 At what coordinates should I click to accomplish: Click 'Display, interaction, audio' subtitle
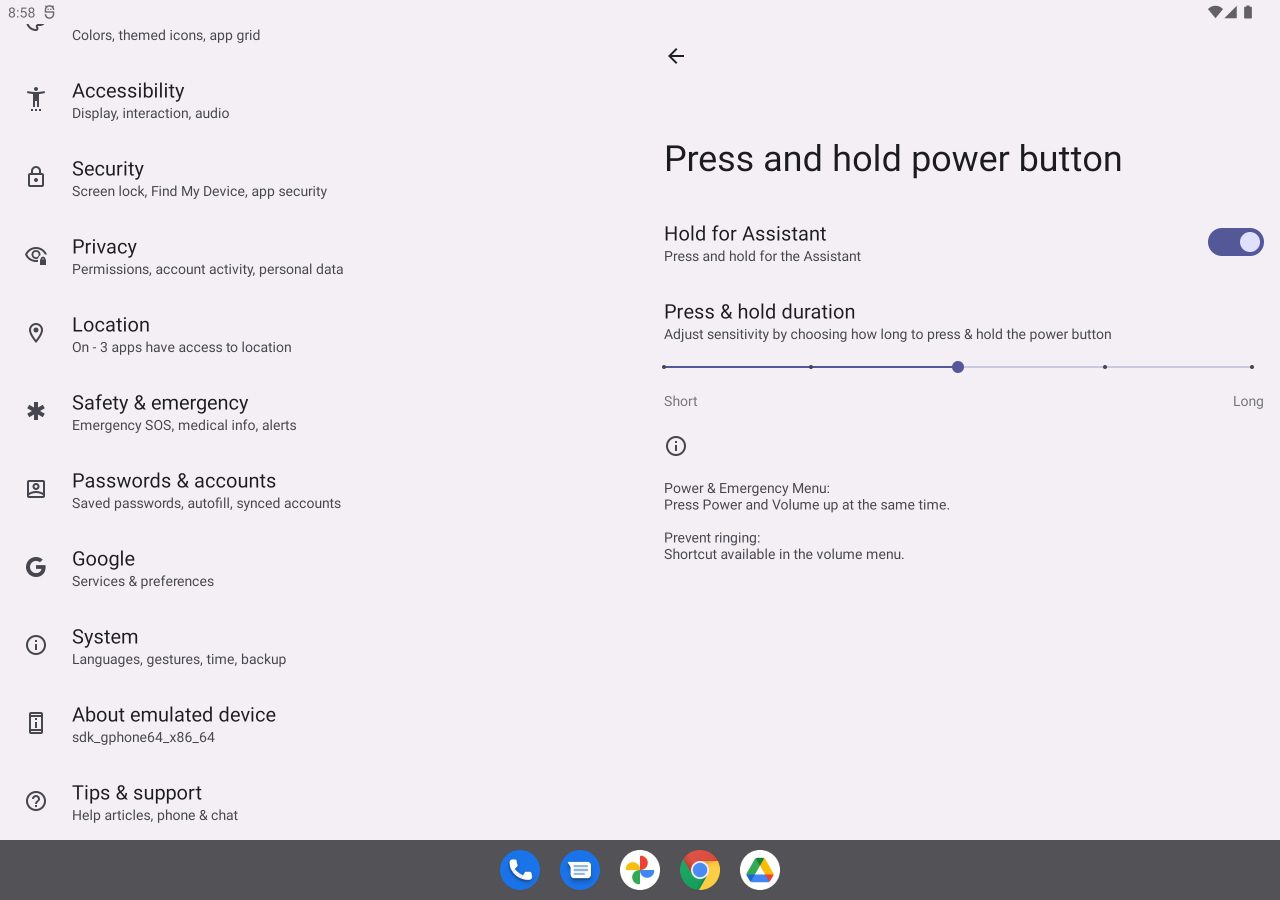pos(150,113)
